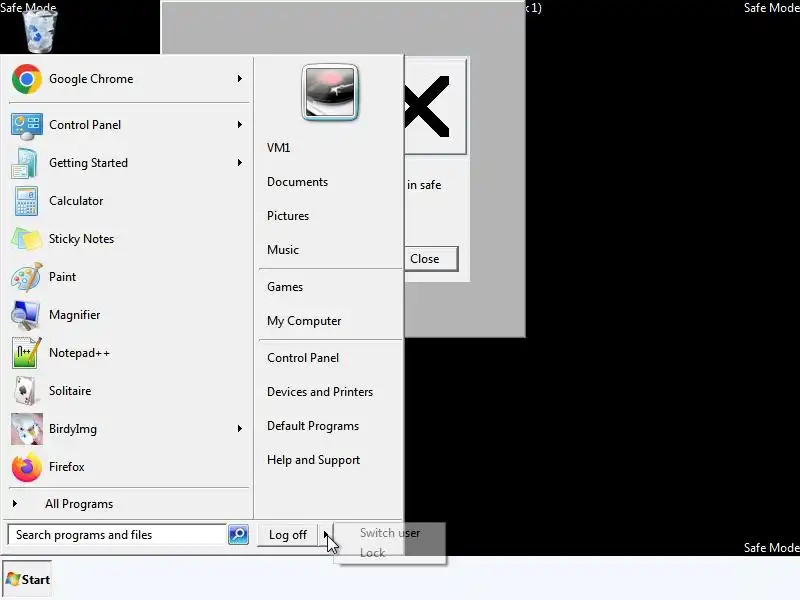This screenshot has height=600, width=800.
Task: Open Default Programs
Action: [x=313, y=426]
